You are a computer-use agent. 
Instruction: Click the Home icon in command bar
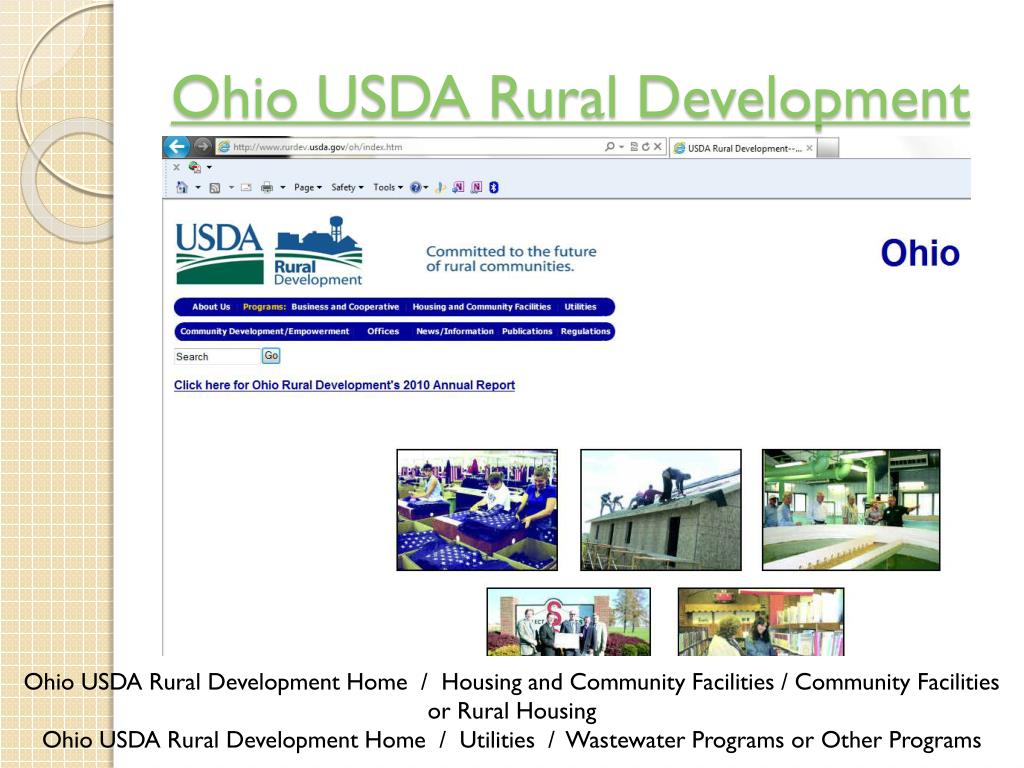click(x=182, y=187)
